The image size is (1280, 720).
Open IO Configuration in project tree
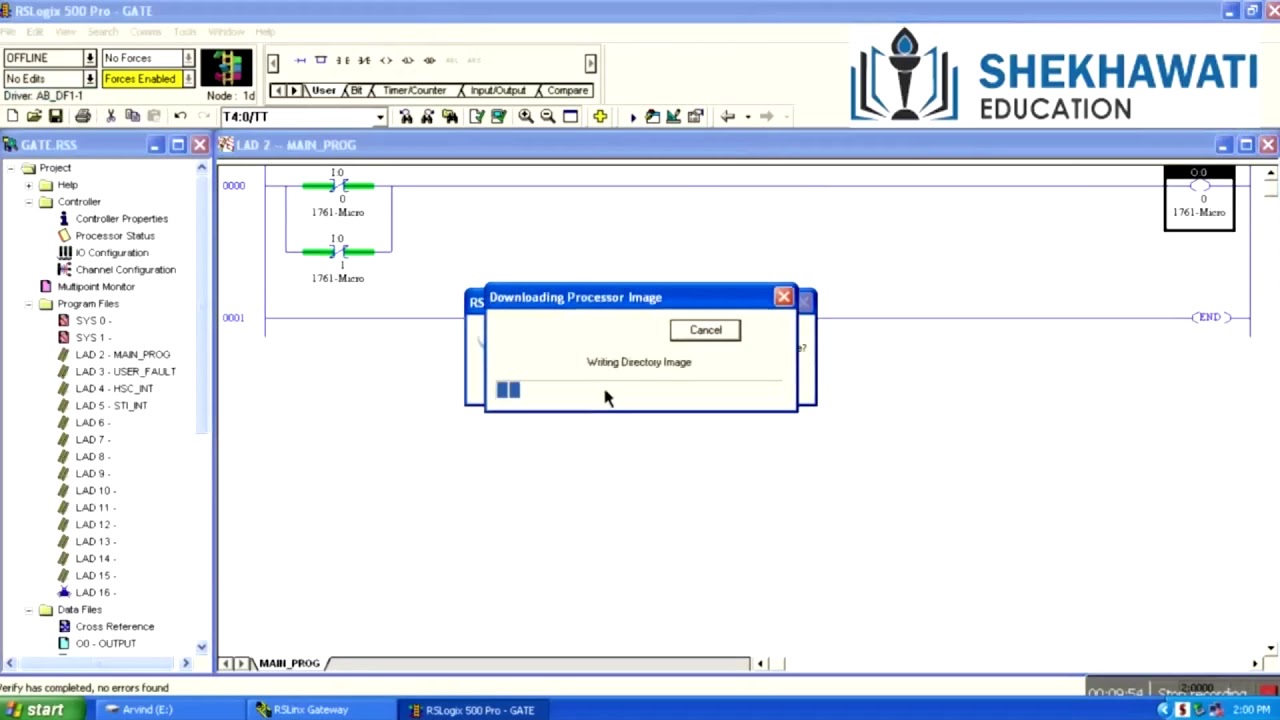112,253
